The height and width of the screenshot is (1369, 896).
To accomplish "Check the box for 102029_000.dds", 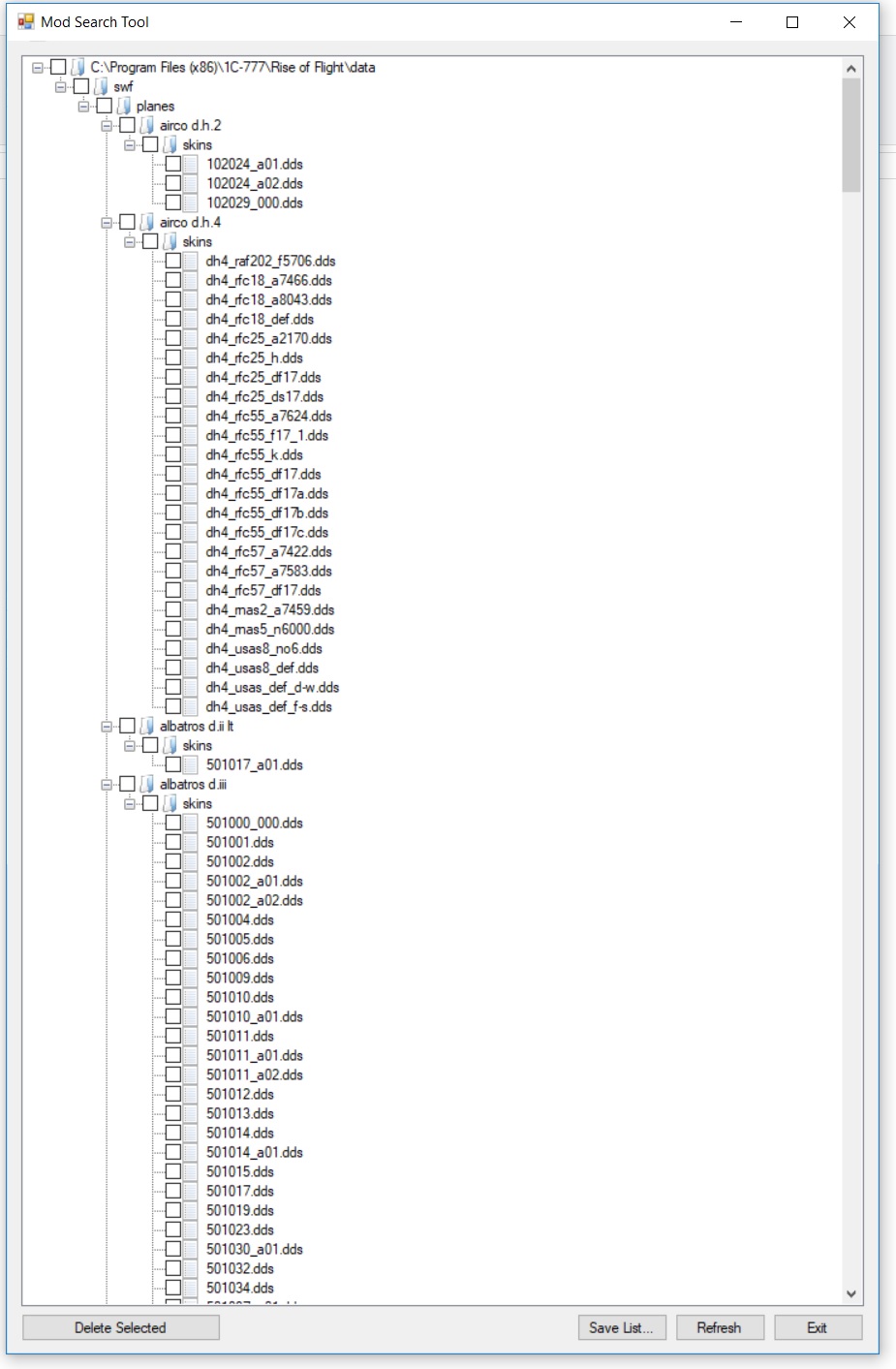I will [x=173, y=202].
